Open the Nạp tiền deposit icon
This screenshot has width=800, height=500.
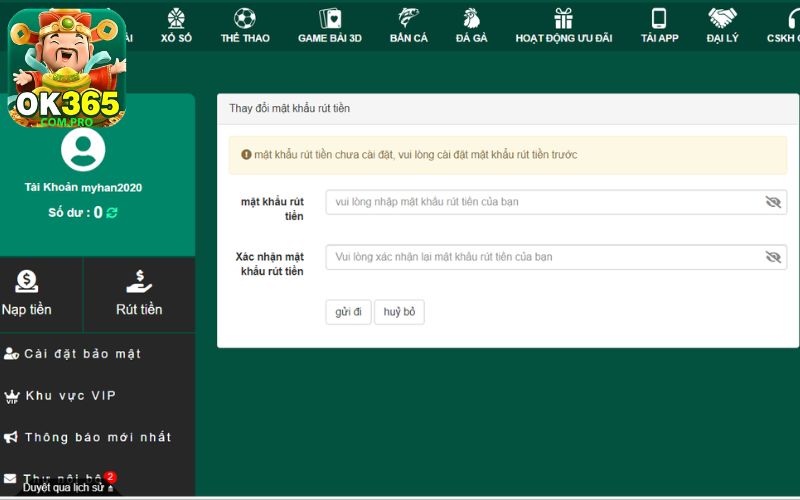(27, 283)
